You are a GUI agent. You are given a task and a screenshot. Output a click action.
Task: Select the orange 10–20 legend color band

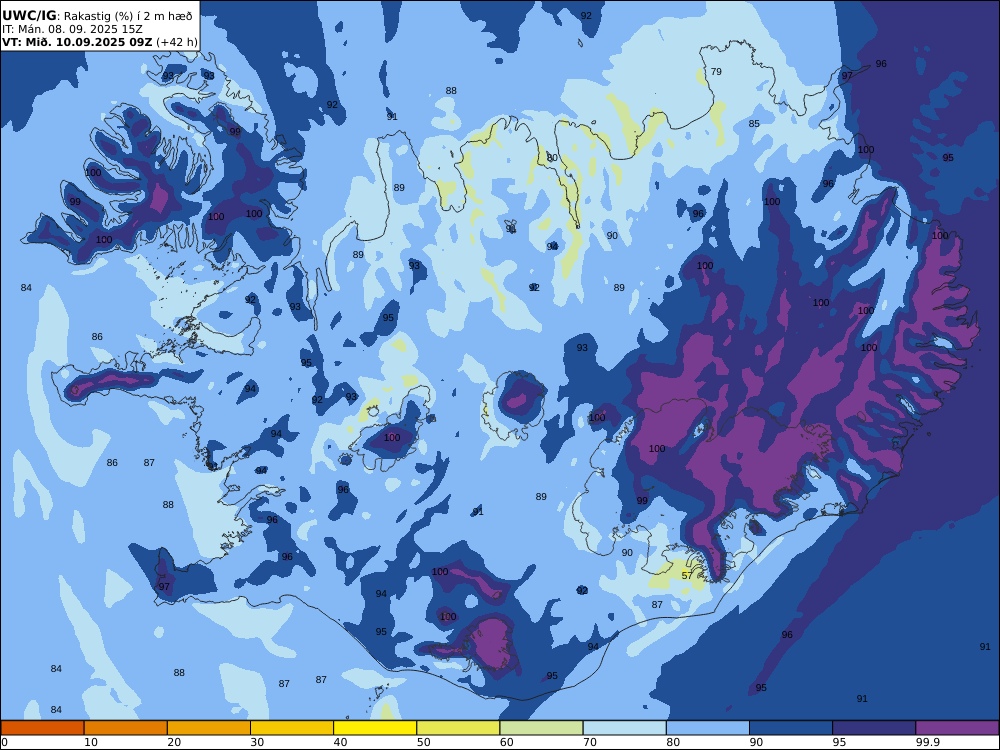(x=126, y=728)
